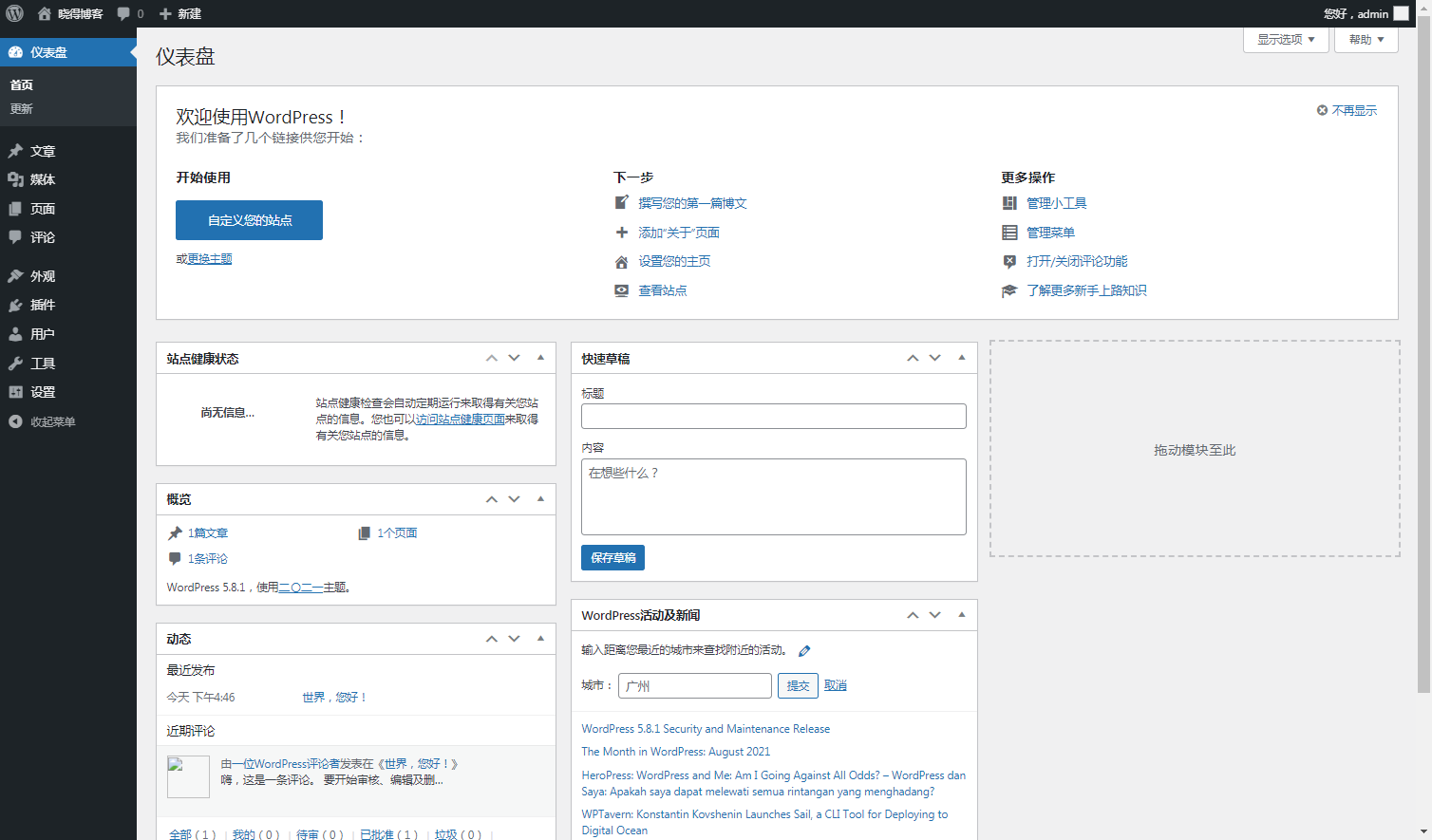Image resolution: width=1432 pixels, height=840 pixels.
Task: Filter comments by 垃圾 (0)
Action: 458,834
